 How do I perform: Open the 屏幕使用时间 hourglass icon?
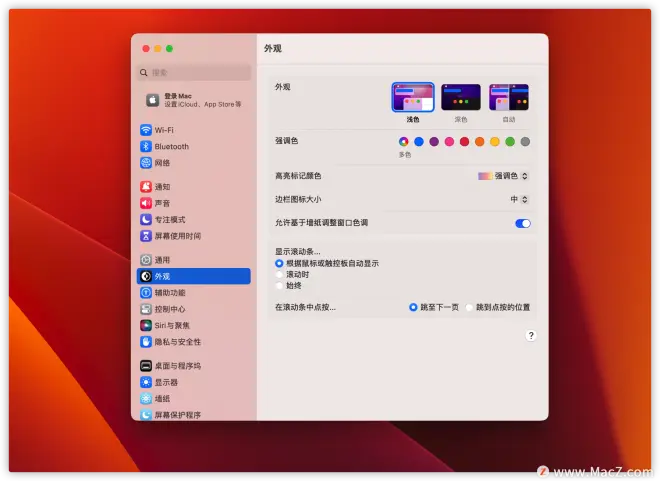pos(146,236)
